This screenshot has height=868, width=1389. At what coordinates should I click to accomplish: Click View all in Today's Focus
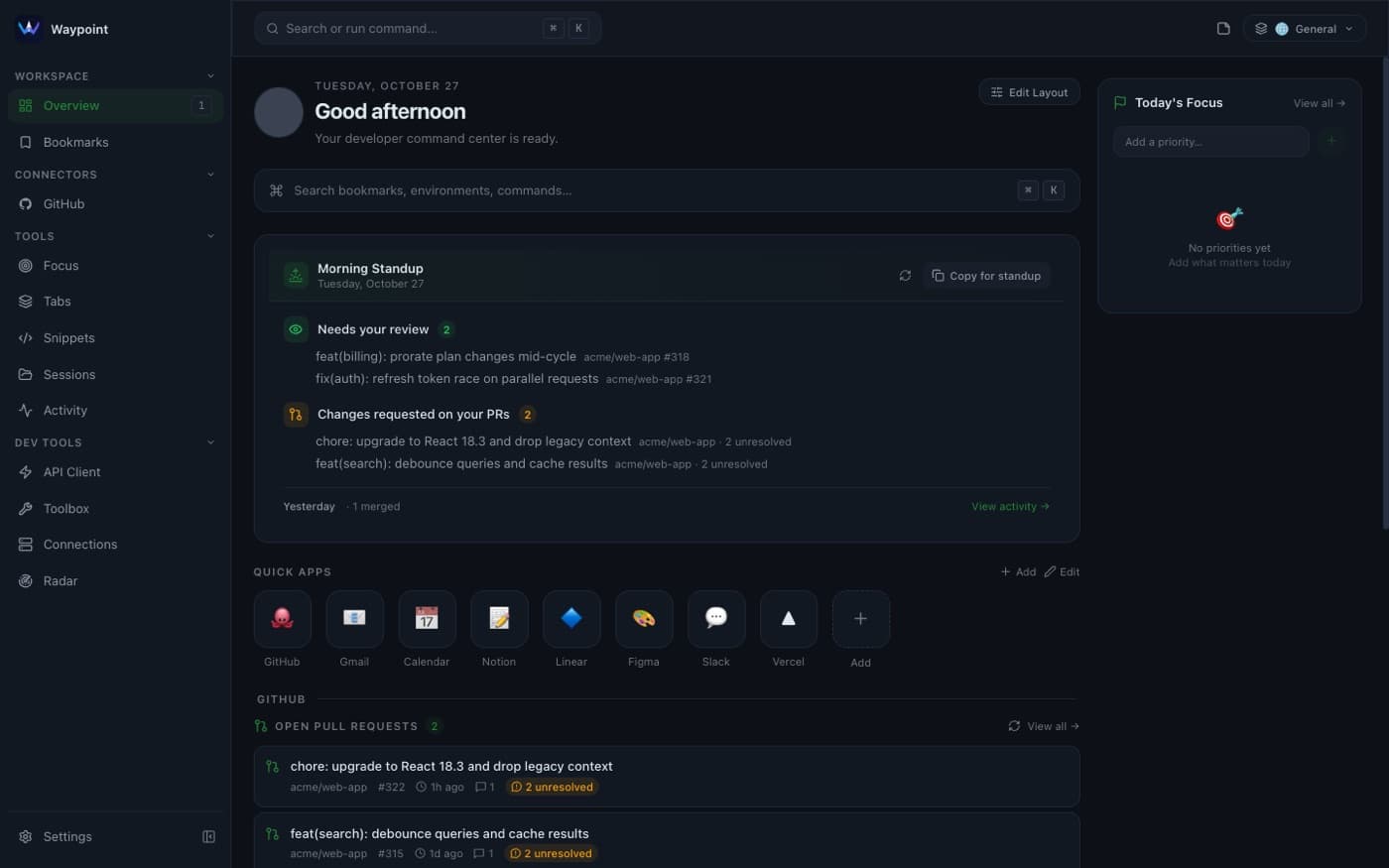(1319, 103)
